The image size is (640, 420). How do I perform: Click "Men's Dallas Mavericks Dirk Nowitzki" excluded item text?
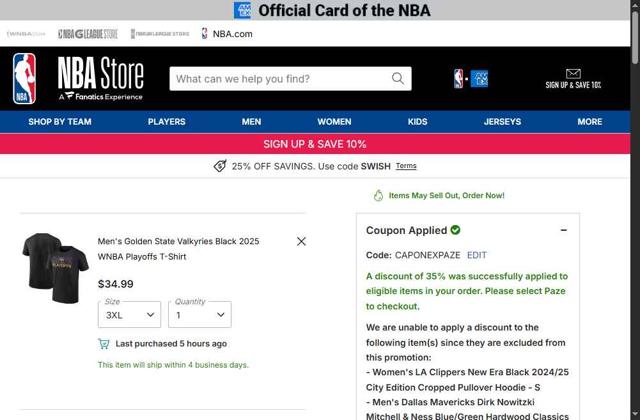[467, 409]
